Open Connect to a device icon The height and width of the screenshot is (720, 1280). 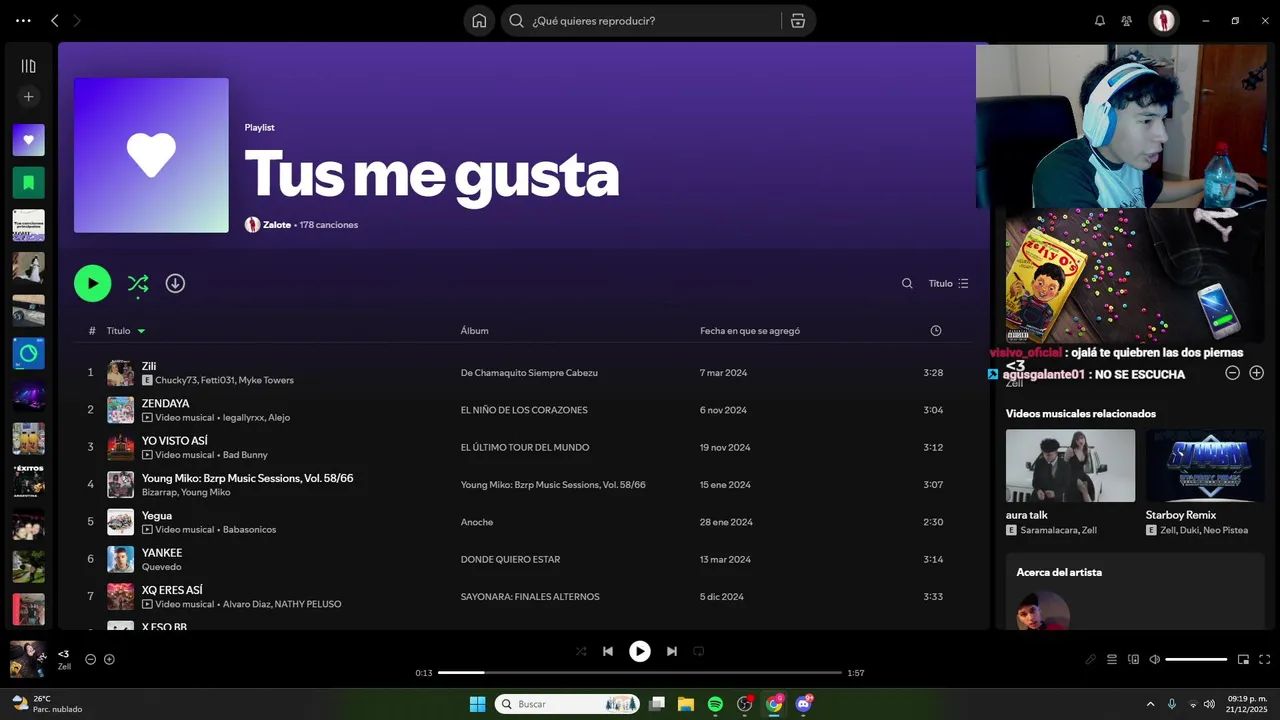(x=1133, y=659)
